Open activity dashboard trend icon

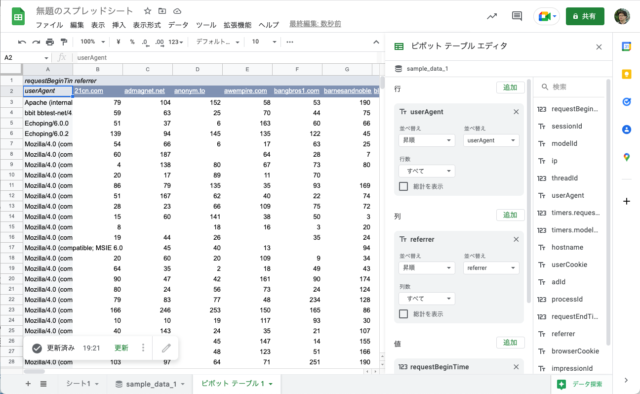pos(492,16)
